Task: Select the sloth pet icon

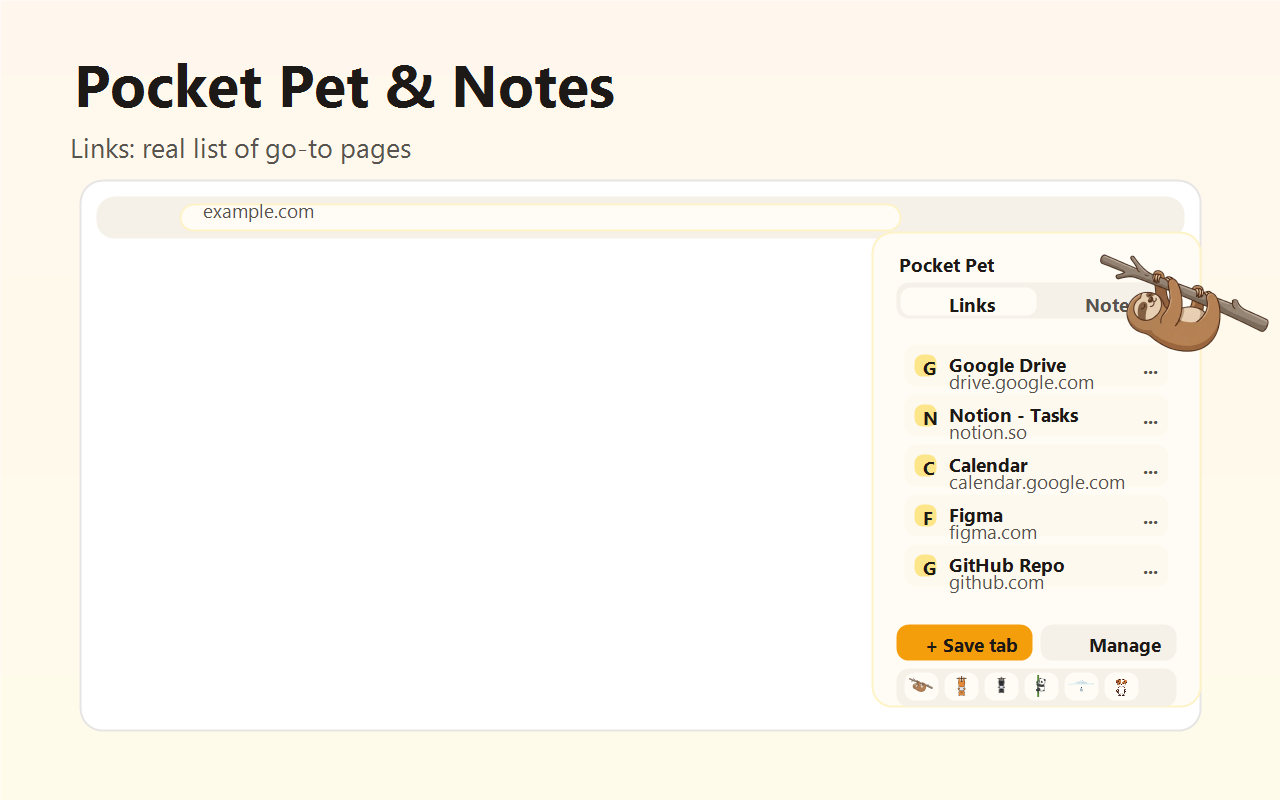Action: pyautogui.click(x=920, y=686)
